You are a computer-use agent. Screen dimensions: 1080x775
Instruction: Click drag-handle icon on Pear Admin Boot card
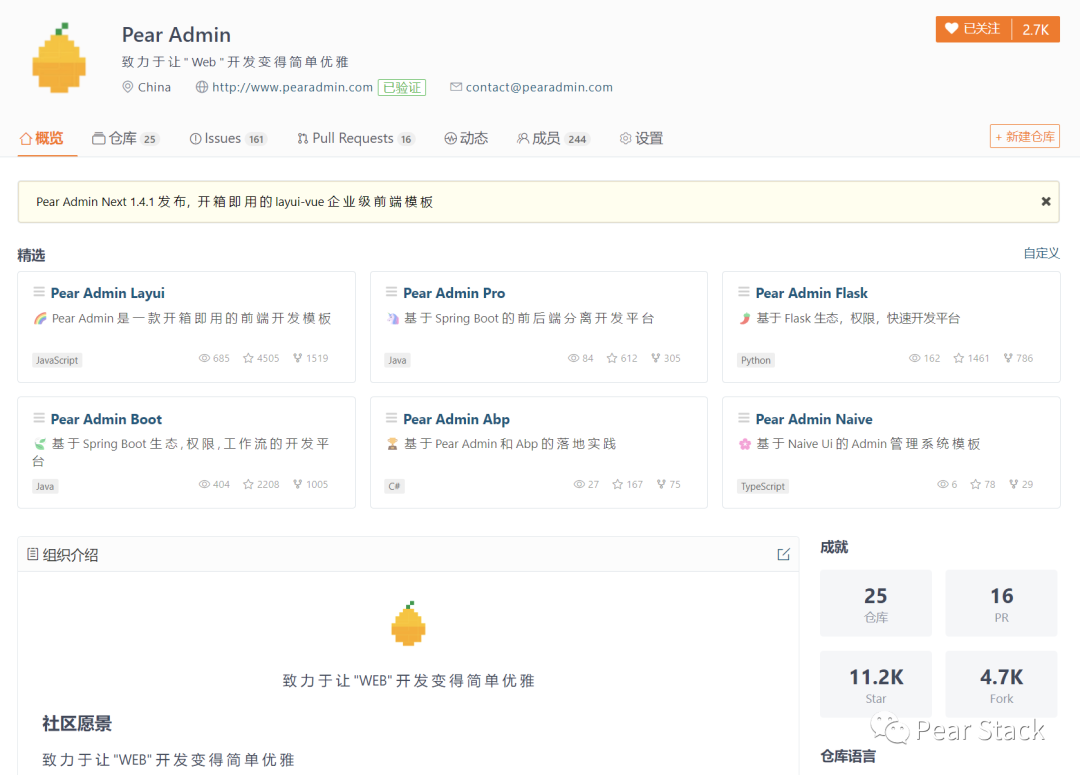point(39,418)
